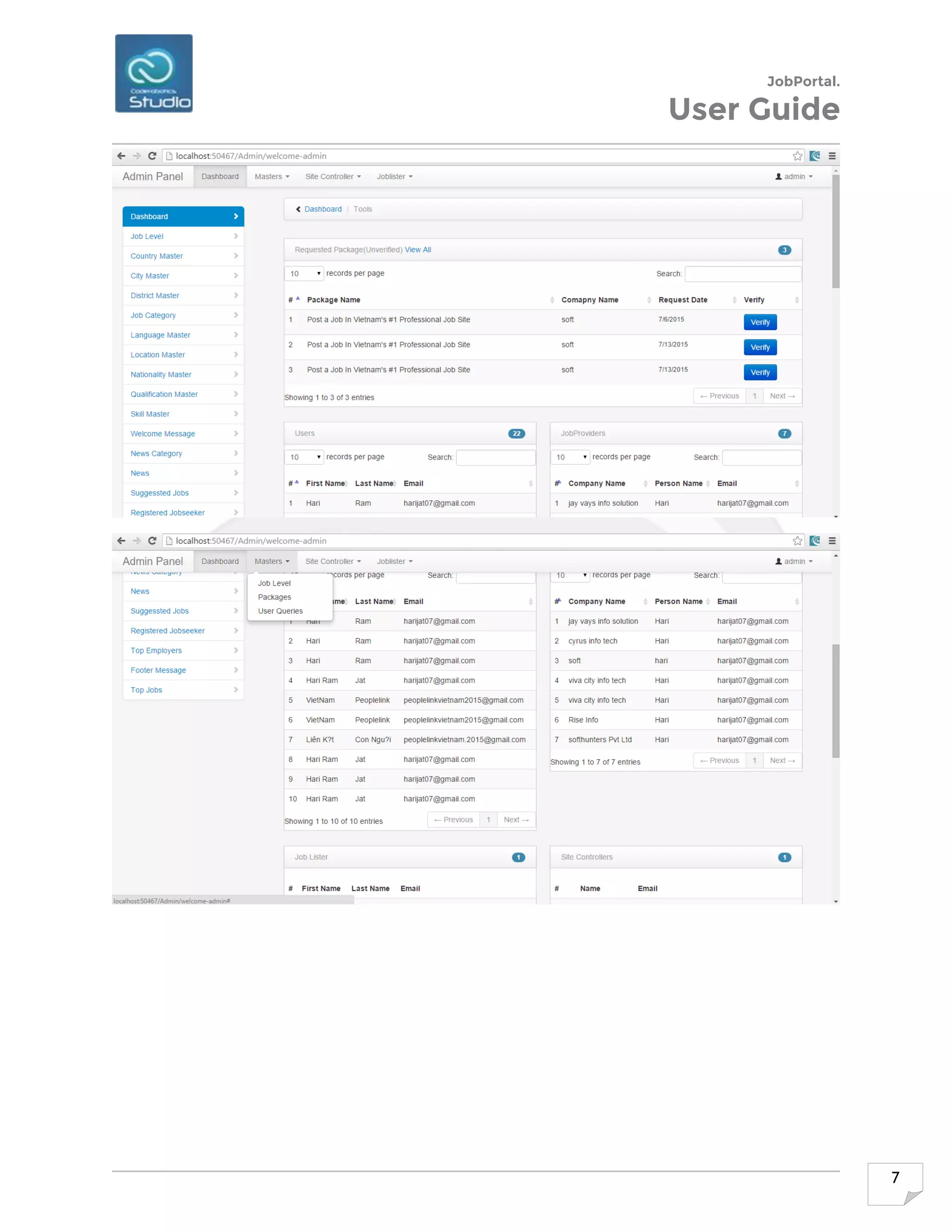
Task: Open records per page dropdown in upper JobProviders panel
Action: (x=570, y=457)
